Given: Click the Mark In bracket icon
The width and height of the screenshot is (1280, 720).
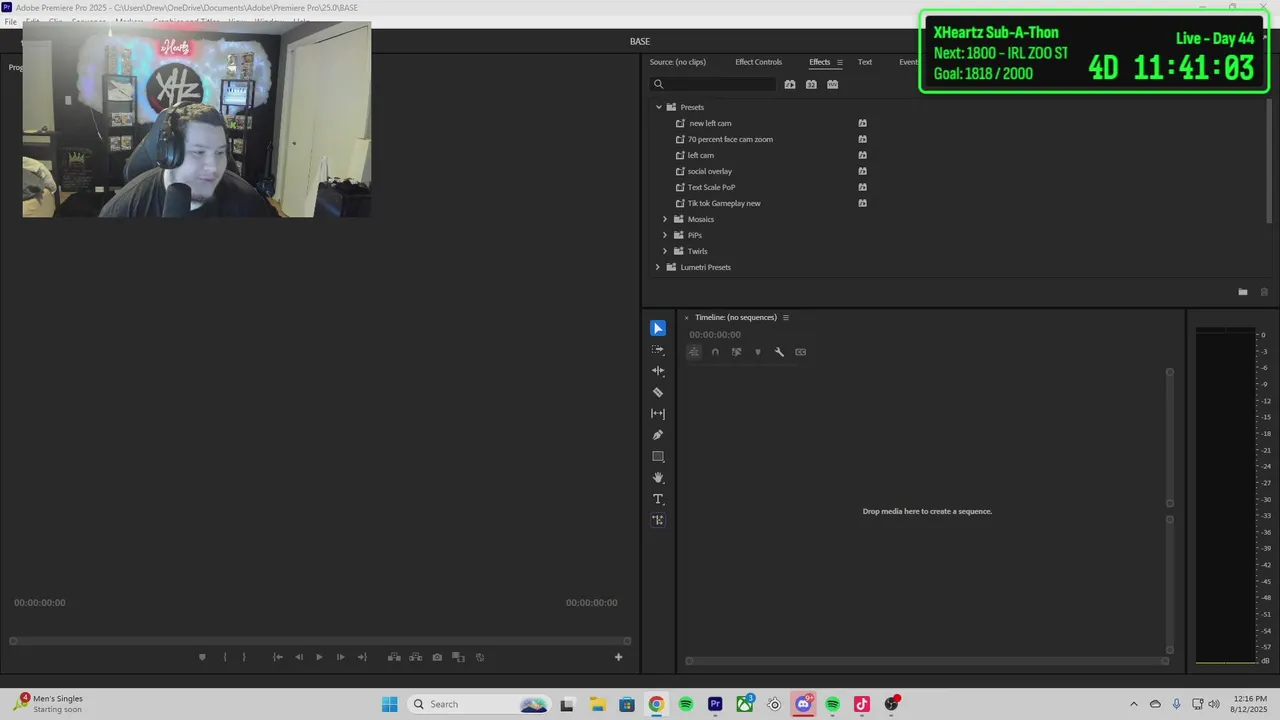Looking at the screenshot, I should (x=224, y=657).
